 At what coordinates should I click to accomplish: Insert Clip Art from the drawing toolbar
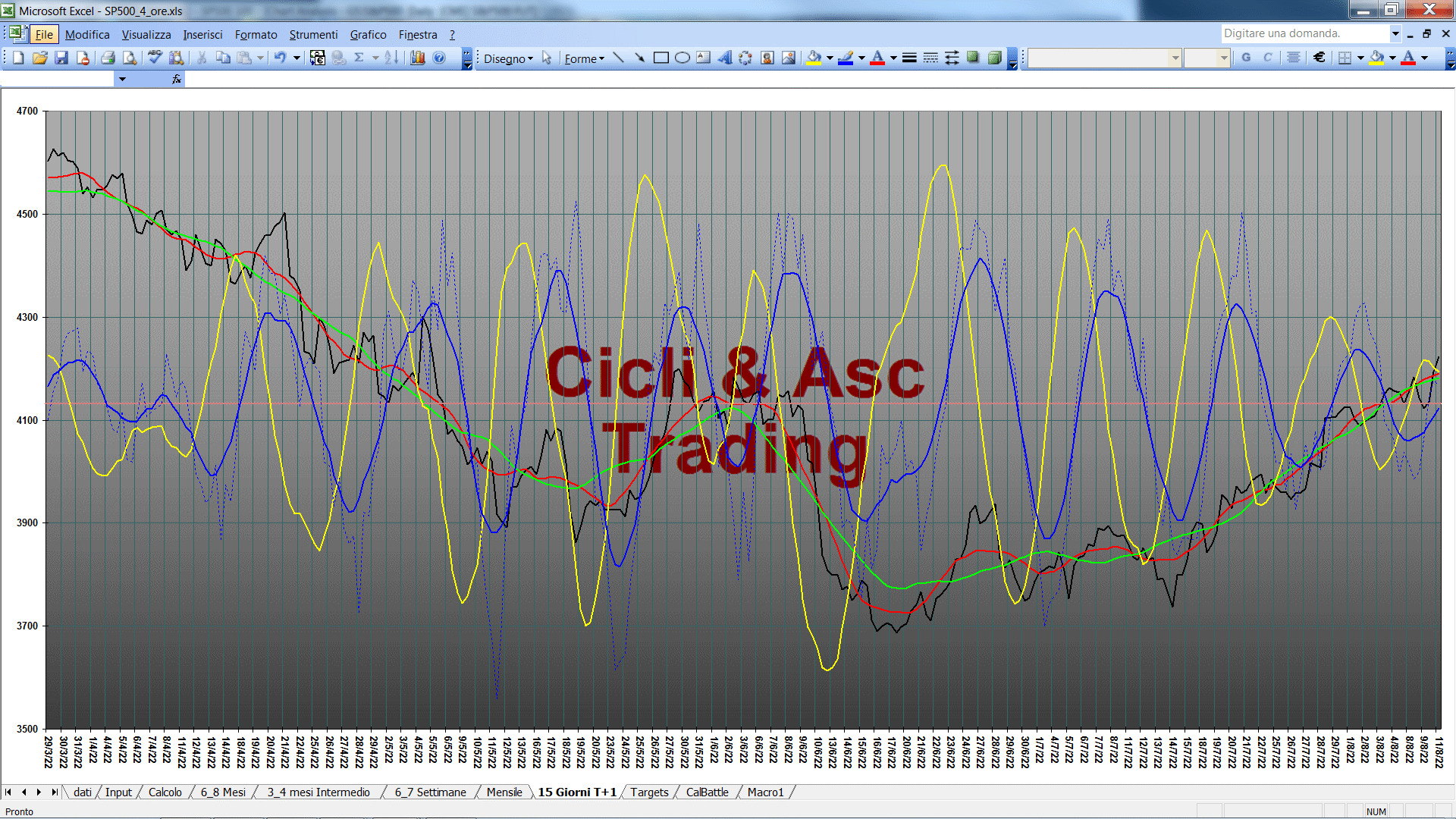(x=767, y=58)
